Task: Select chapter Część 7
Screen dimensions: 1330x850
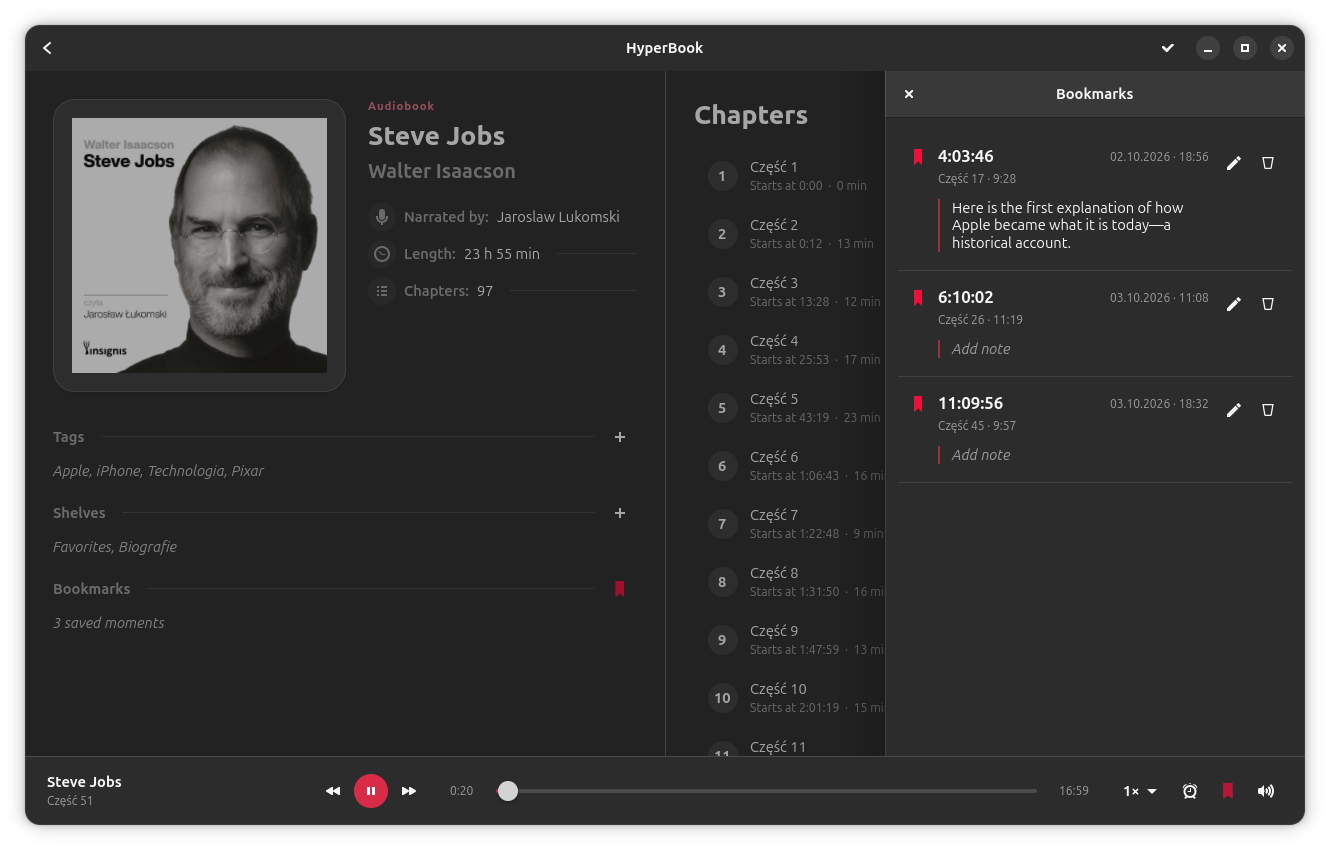Action: pyautogui.click(x=788, y=524)
